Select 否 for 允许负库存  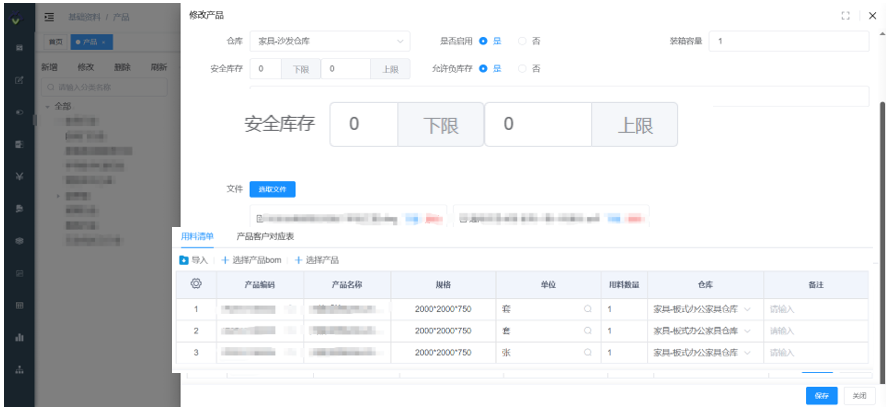[x=522, y=68]
